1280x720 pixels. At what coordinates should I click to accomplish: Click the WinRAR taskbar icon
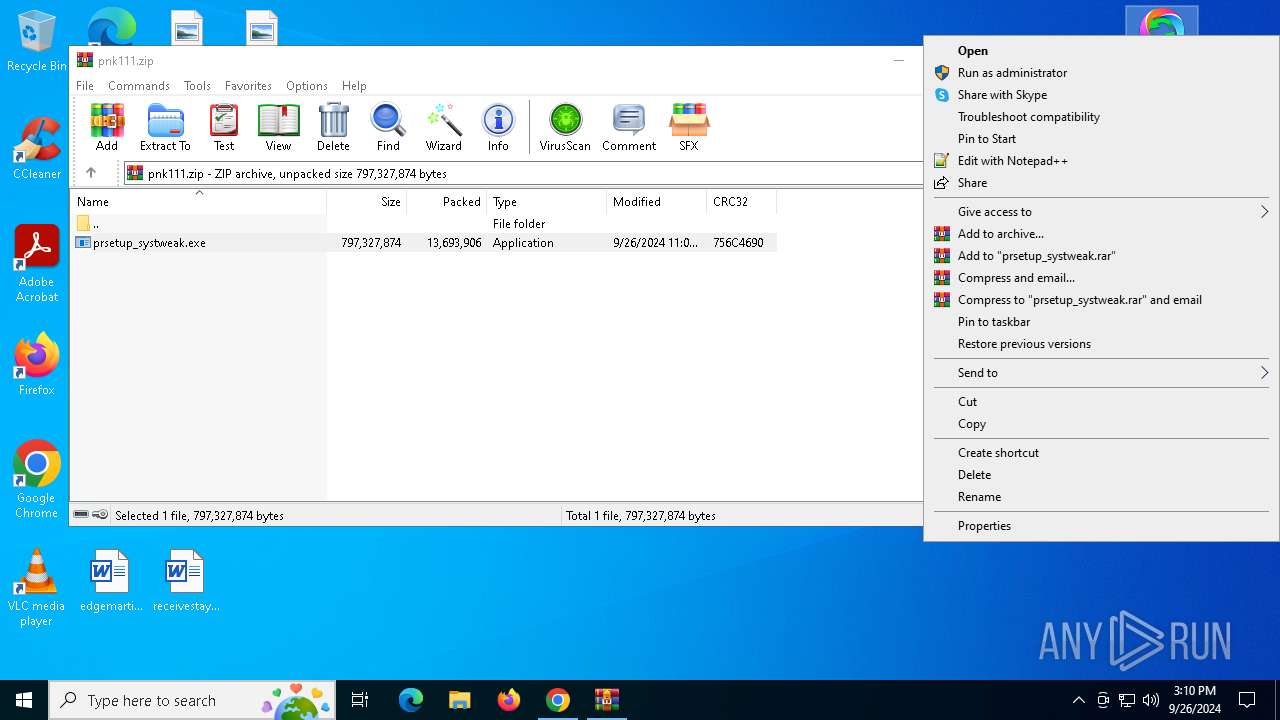click(607, 700)
